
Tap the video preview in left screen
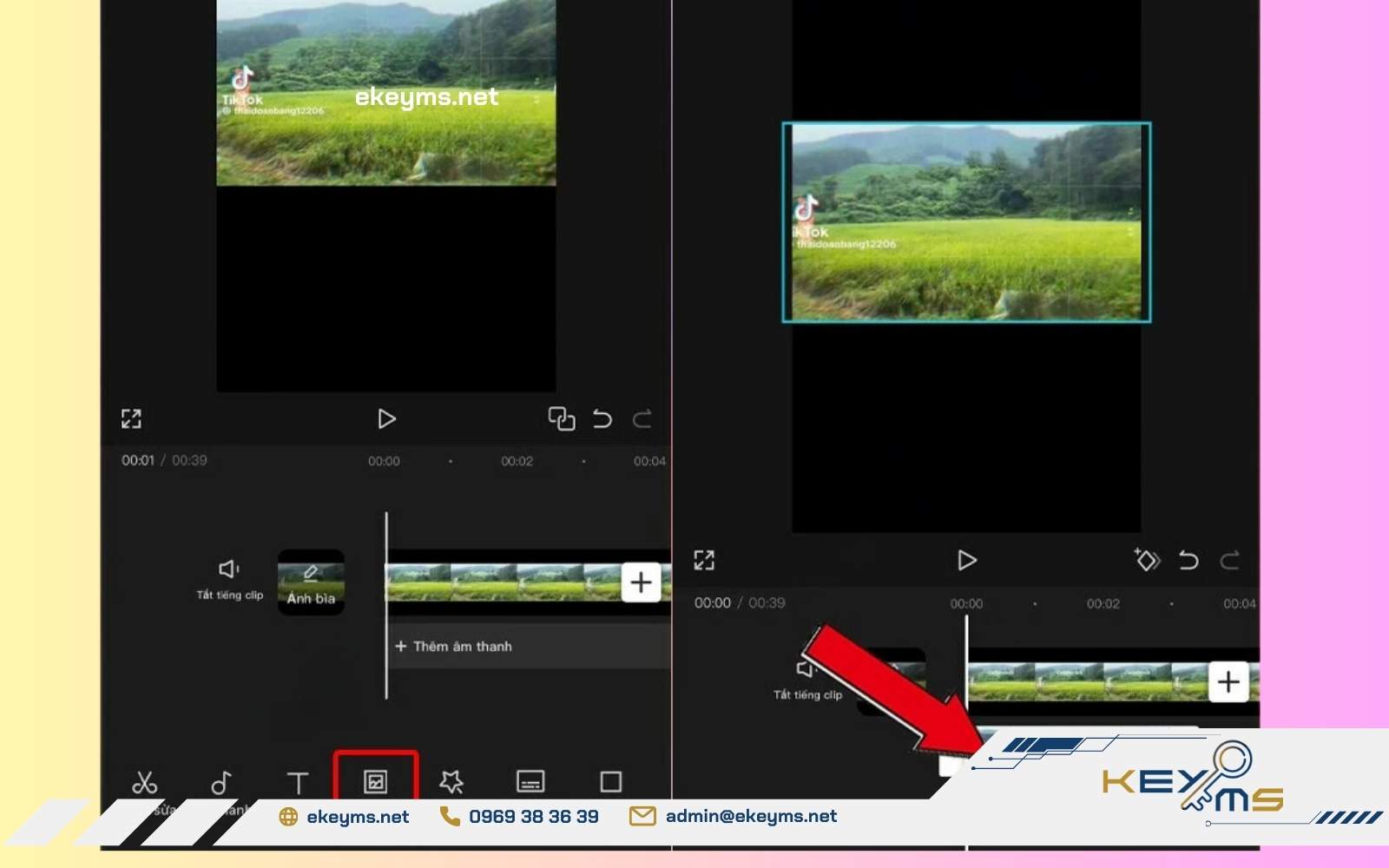[386, 93]
